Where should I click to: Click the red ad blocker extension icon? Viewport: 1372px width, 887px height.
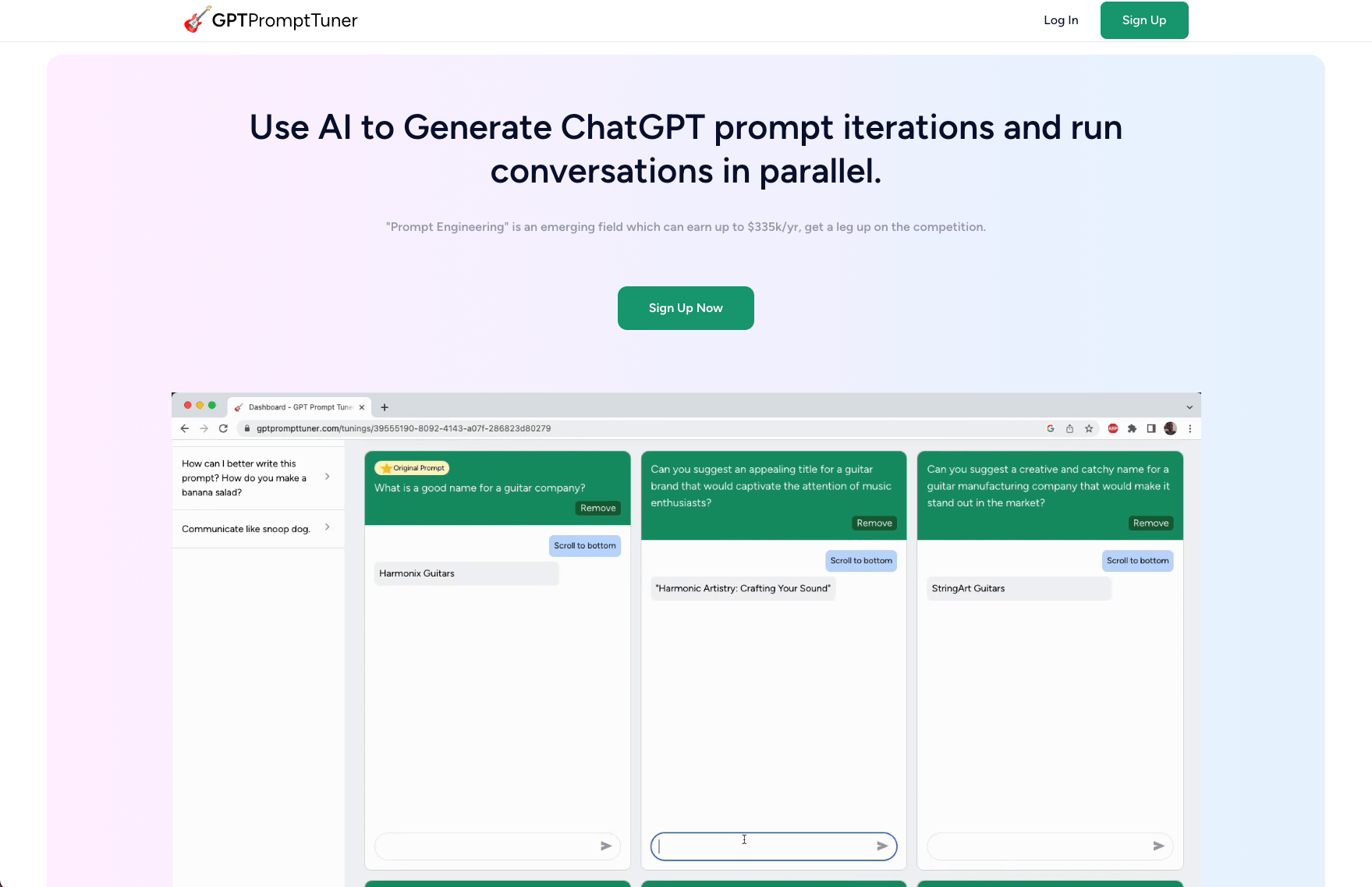click(x=1113, y=428)
